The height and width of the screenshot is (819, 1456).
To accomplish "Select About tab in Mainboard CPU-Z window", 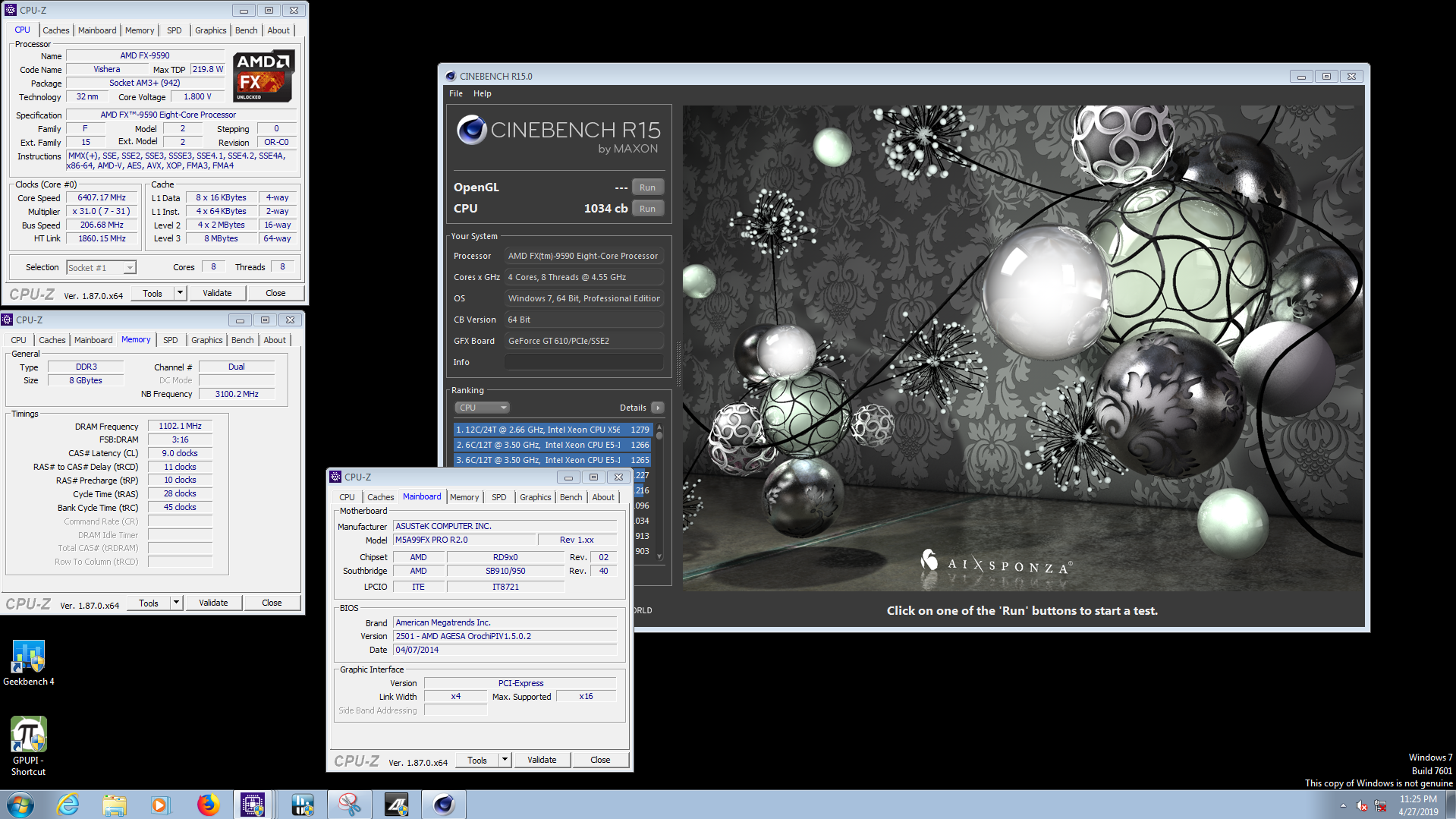I will coord(603,497).
